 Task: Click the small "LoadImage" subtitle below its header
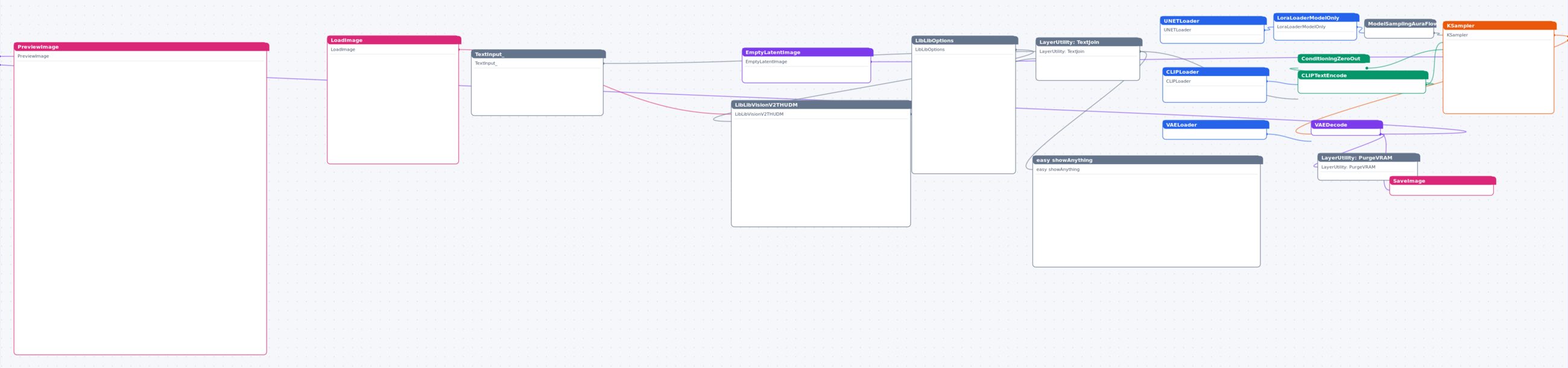[x=343, y=49]
